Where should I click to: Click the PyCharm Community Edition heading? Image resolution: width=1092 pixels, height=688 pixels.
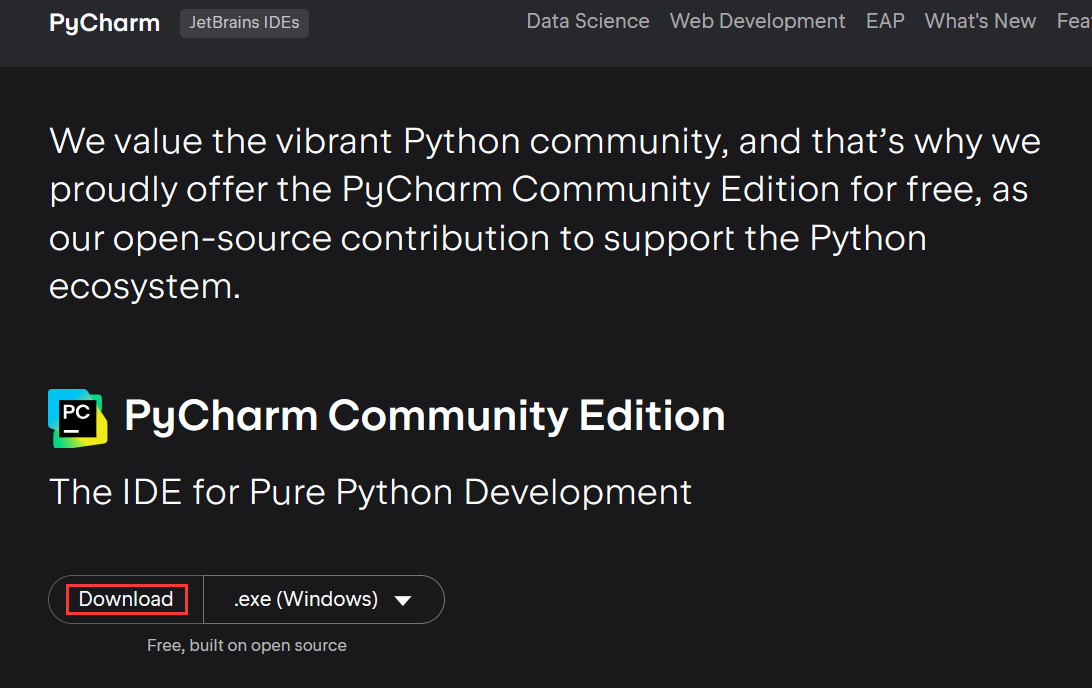425,416
